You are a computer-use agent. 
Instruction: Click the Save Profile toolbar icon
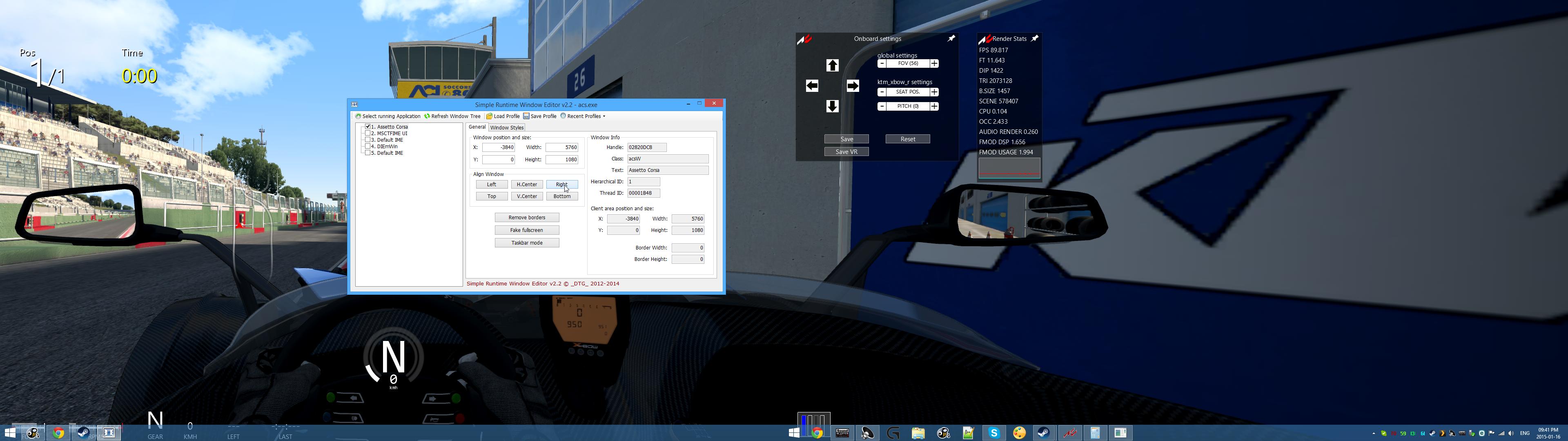526,116
